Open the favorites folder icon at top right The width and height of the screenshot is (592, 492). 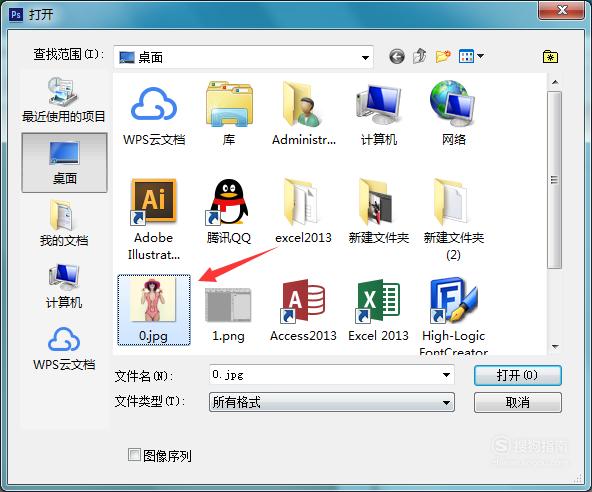[x=550, y=57]
